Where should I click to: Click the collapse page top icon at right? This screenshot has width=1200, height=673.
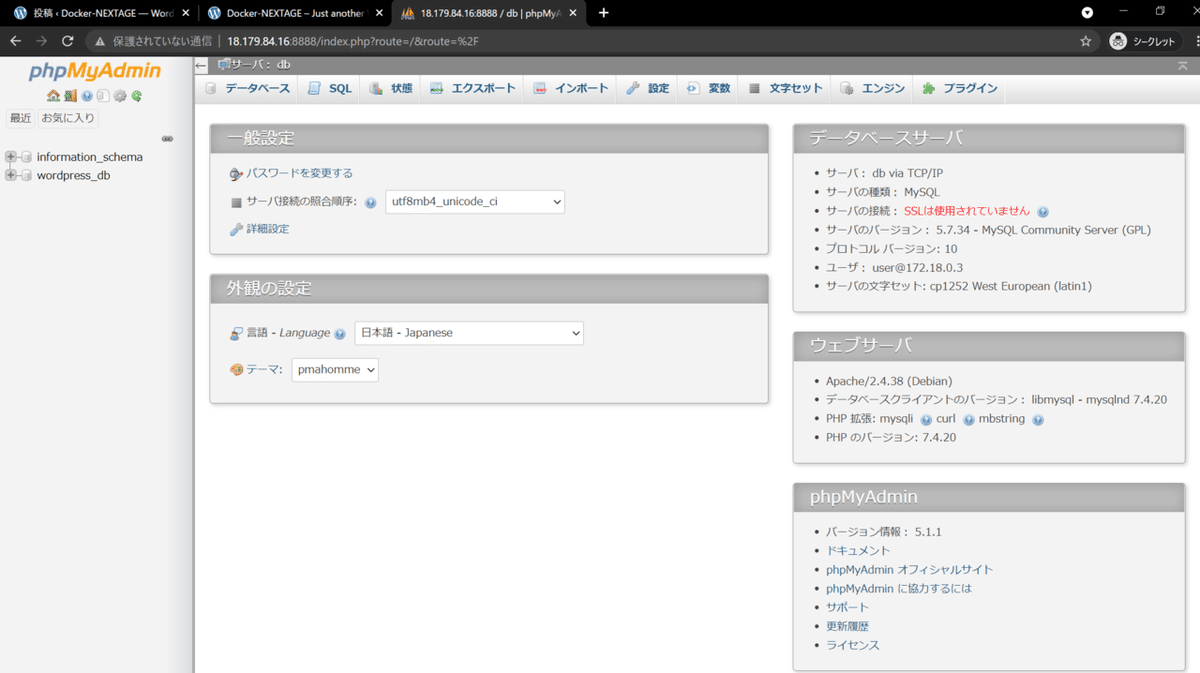tap(1183, 65)
